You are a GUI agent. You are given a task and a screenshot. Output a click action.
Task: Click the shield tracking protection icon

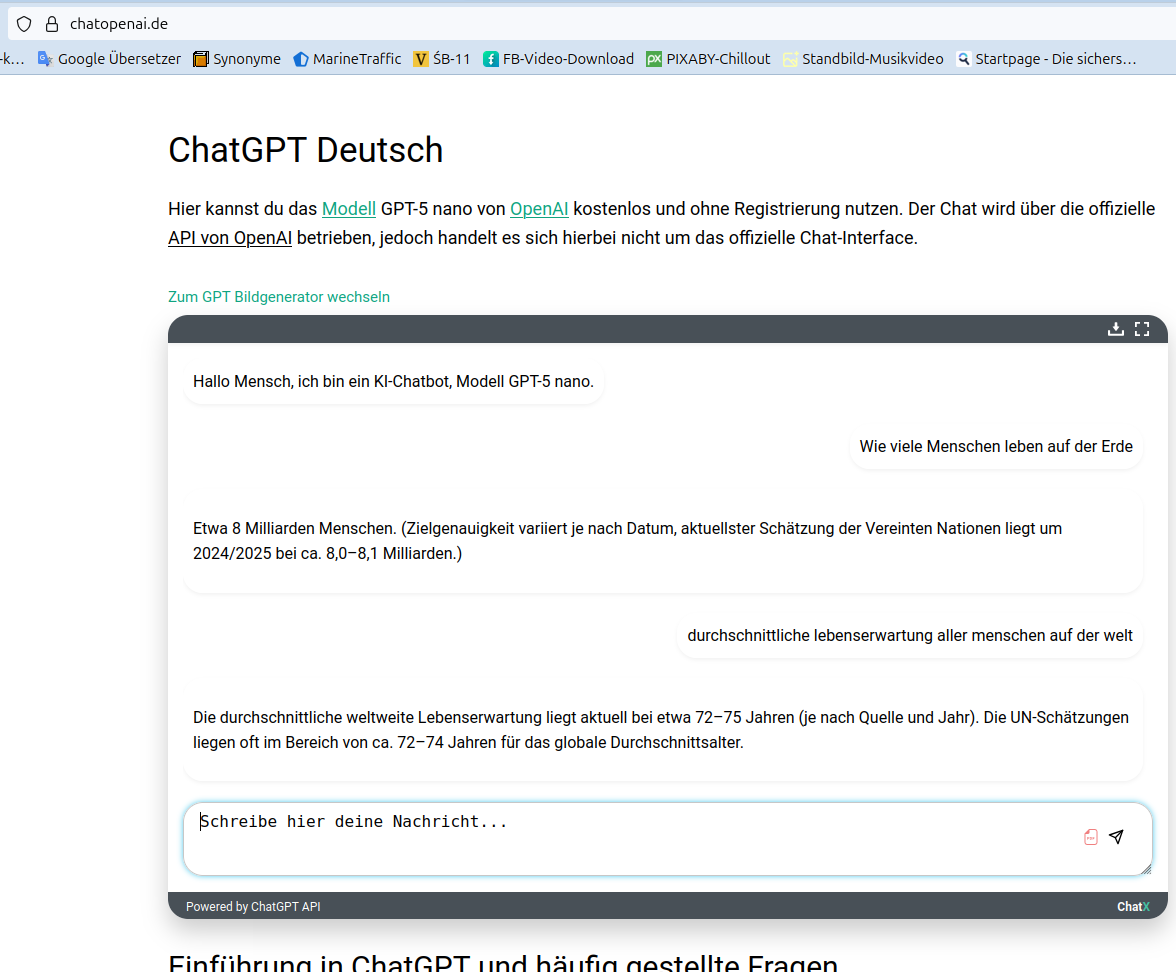[24, 24]
